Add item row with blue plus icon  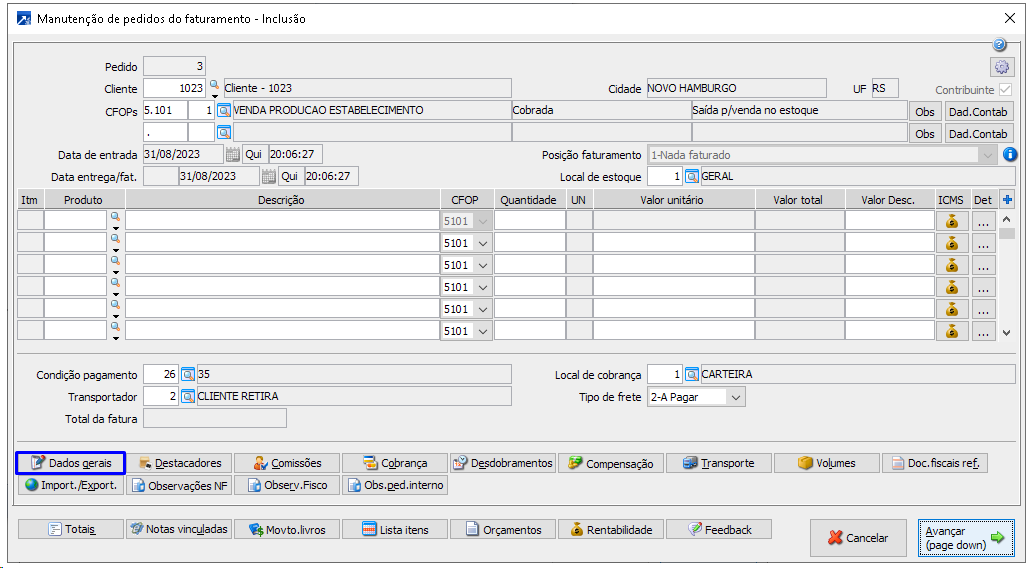tap(1007, 200)
